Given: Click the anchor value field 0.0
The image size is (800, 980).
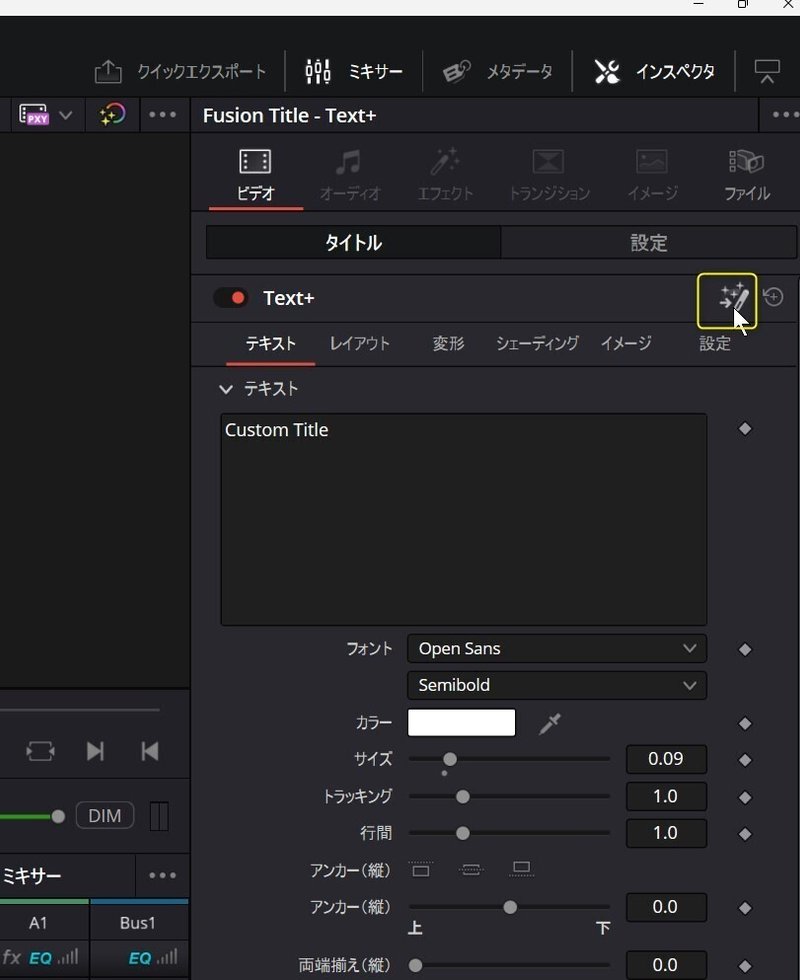Looking at the screenshot, I should 666,907.
